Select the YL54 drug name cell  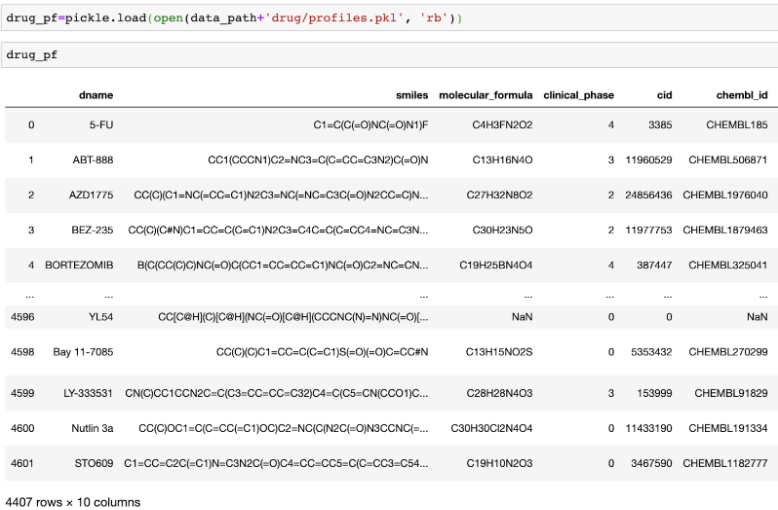click(100, 317)
